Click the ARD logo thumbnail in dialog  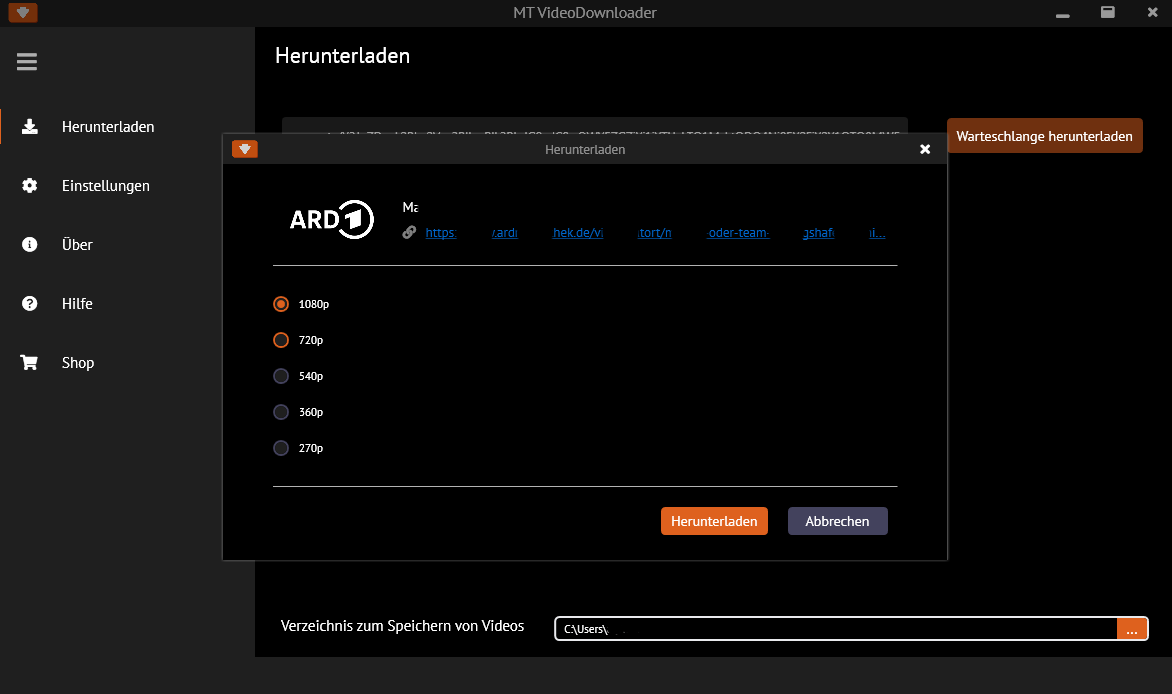[x=331, y=219]
